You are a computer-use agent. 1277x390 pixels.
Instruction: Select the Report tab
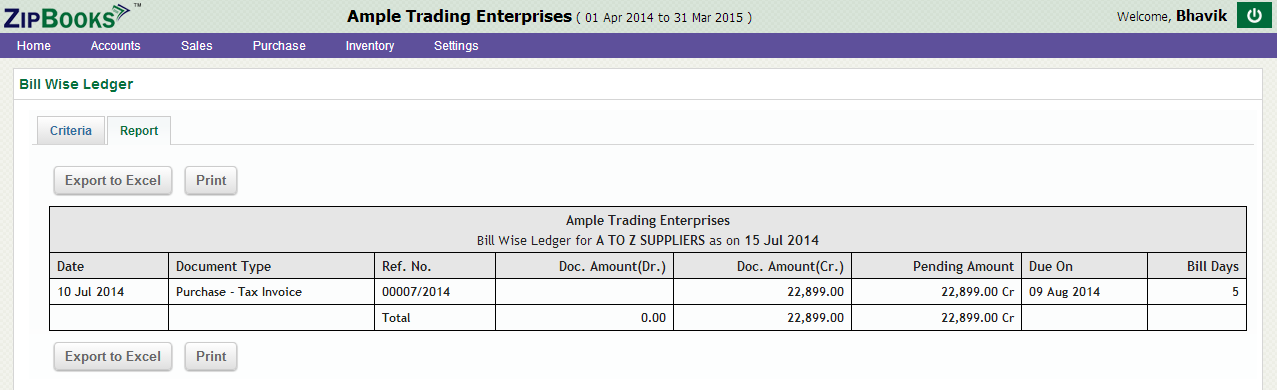click(139, 131)
